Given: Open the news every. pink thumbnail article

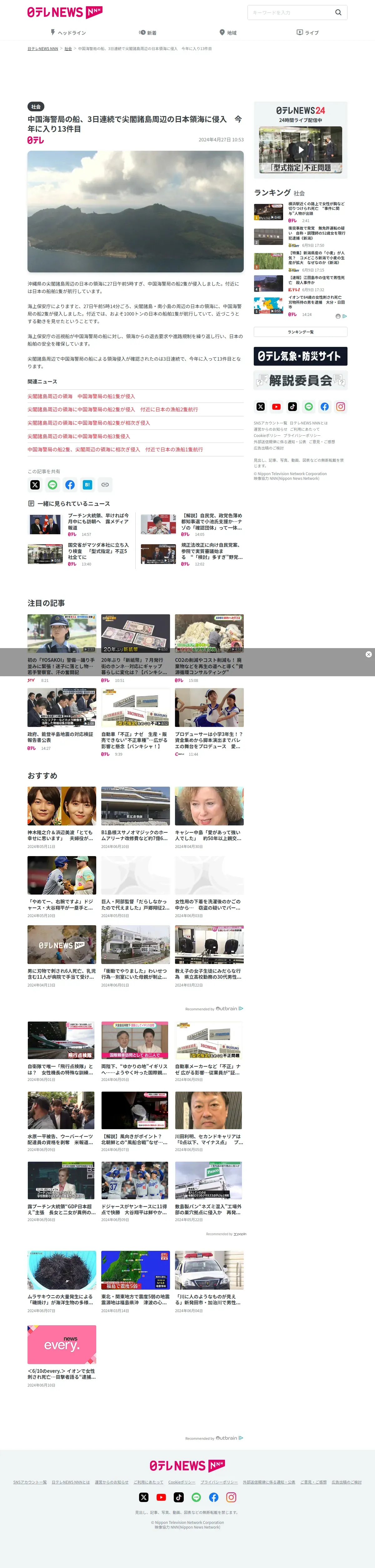Looking at the screenshot, I should 61,1344.
